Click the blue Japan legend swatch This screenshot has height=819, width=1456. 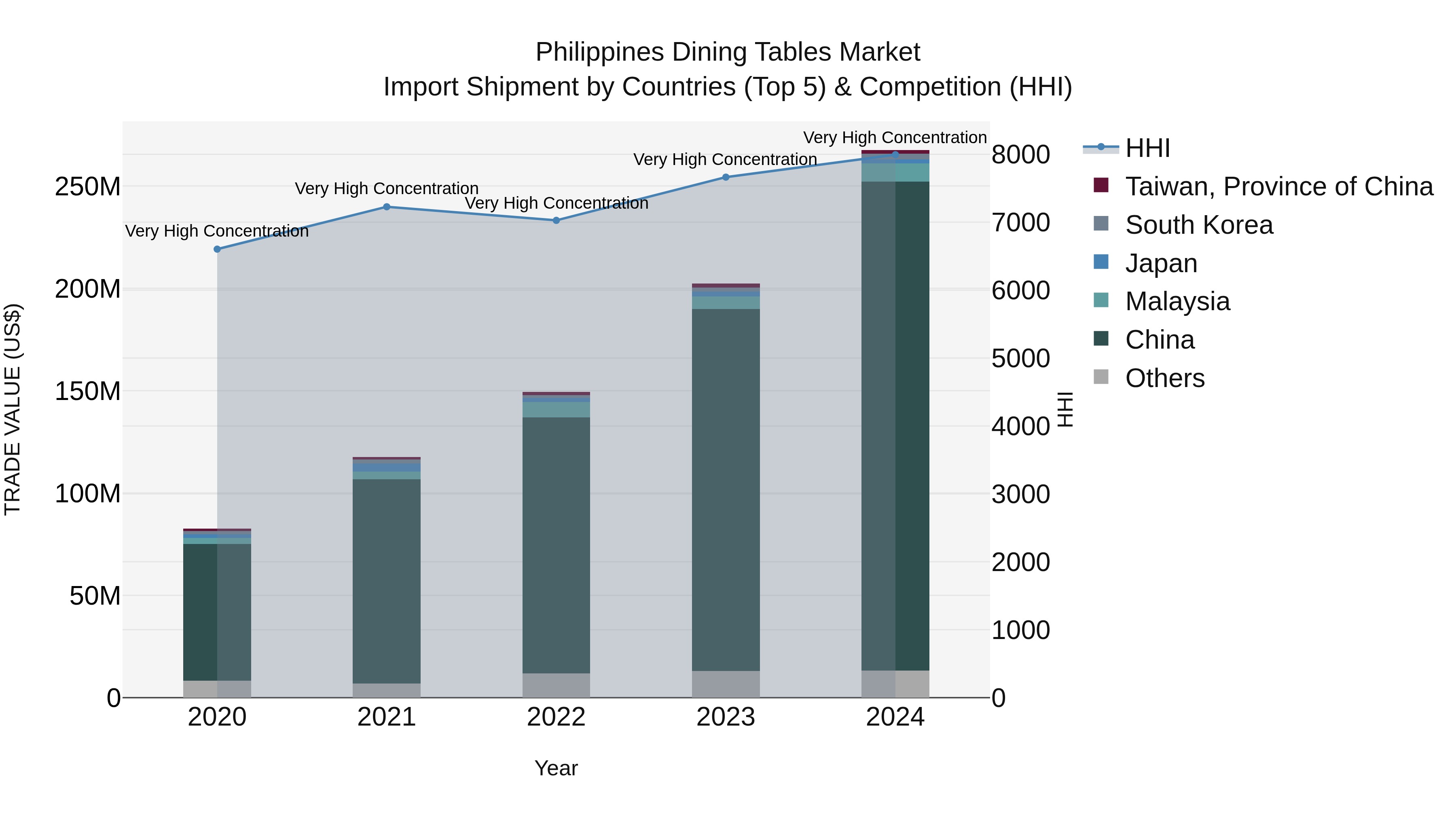click(x=1101, y=262)
